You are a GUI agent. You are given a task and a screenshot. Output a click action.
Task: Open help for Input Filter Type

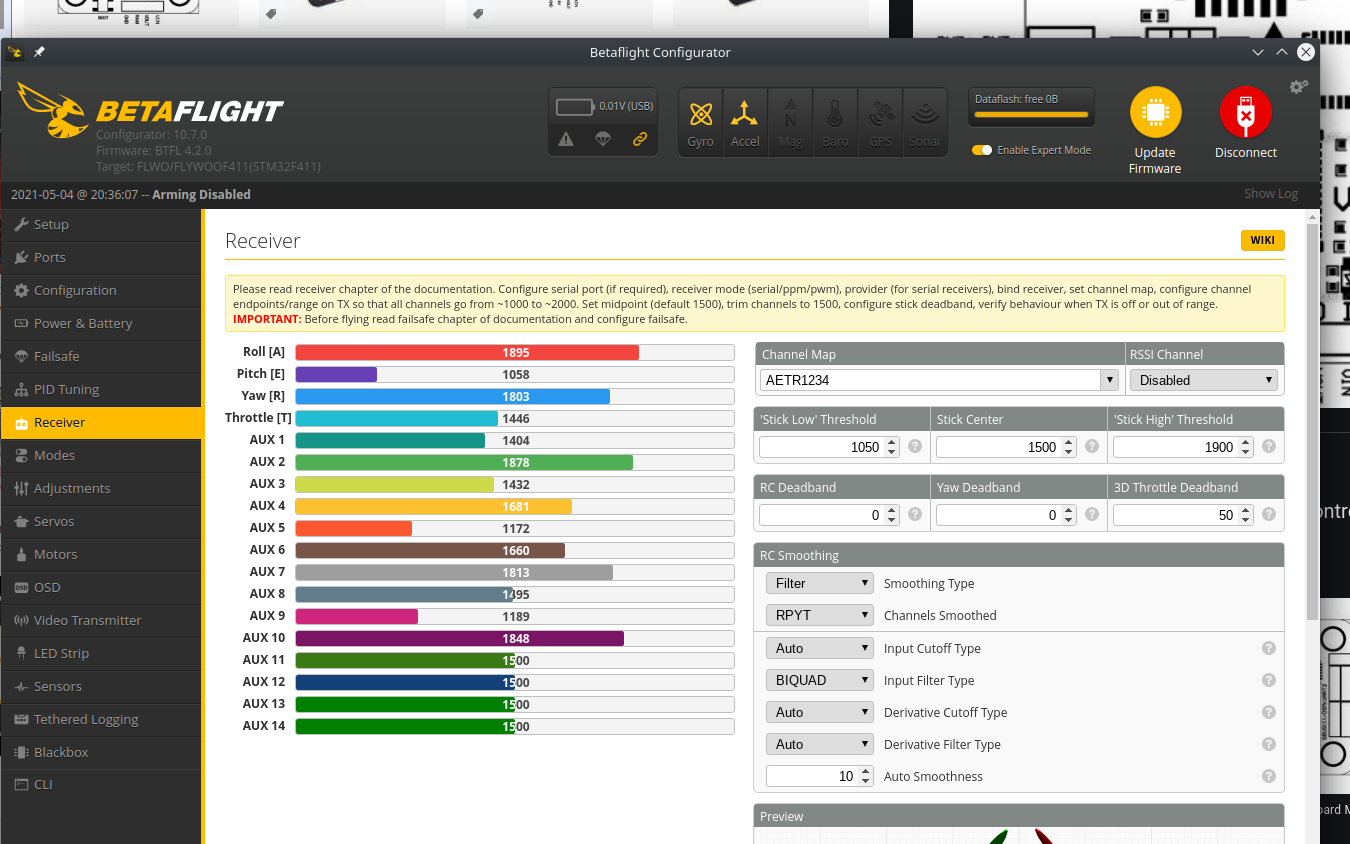pyautogui.click(x=1269, y=680)
